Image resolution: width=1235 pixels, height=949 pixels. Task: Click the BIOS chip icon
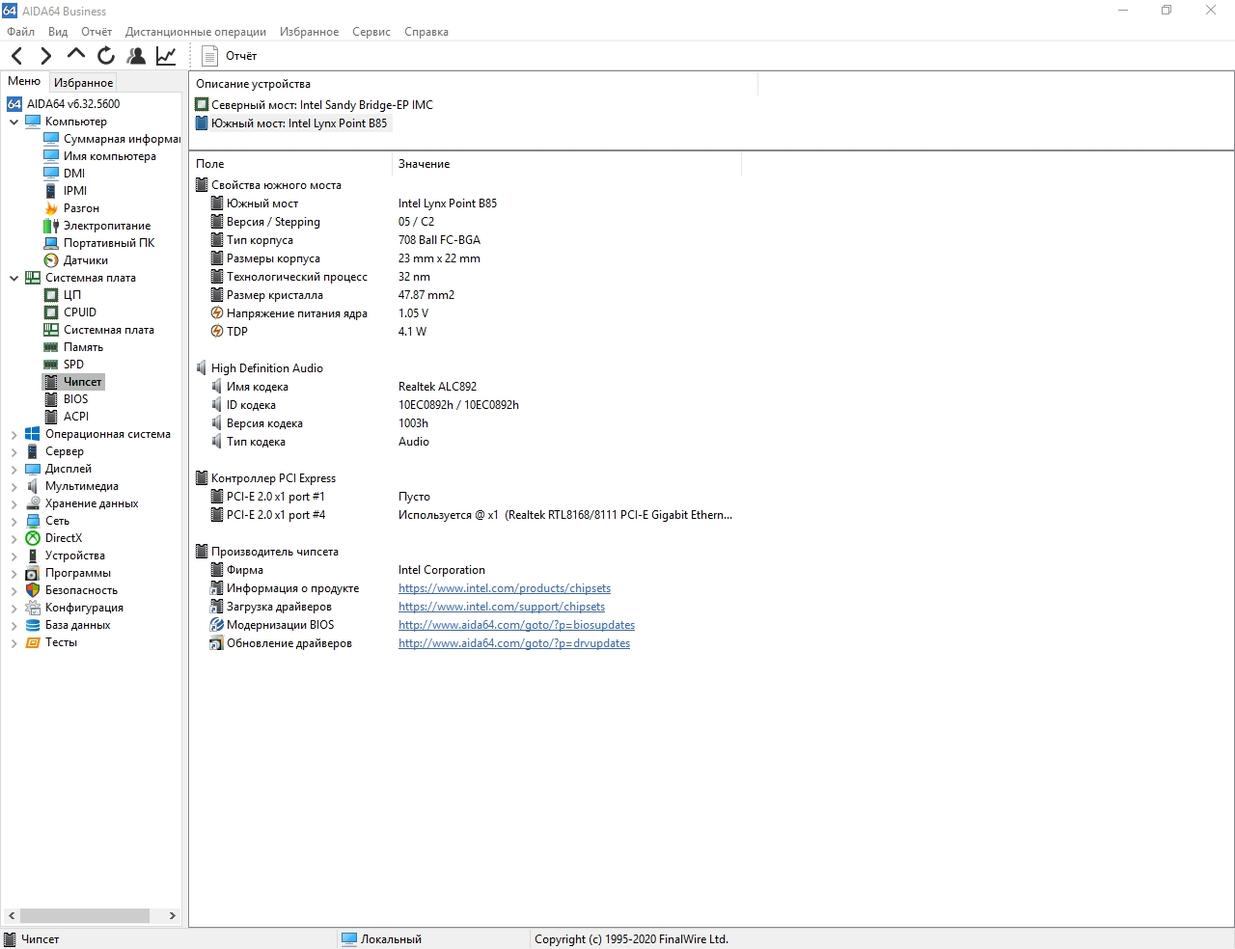51,399
